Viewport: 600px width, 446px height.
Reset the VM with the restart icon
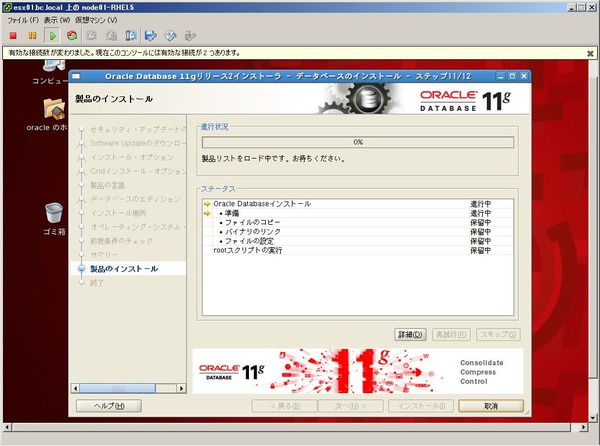click(72, 36)
